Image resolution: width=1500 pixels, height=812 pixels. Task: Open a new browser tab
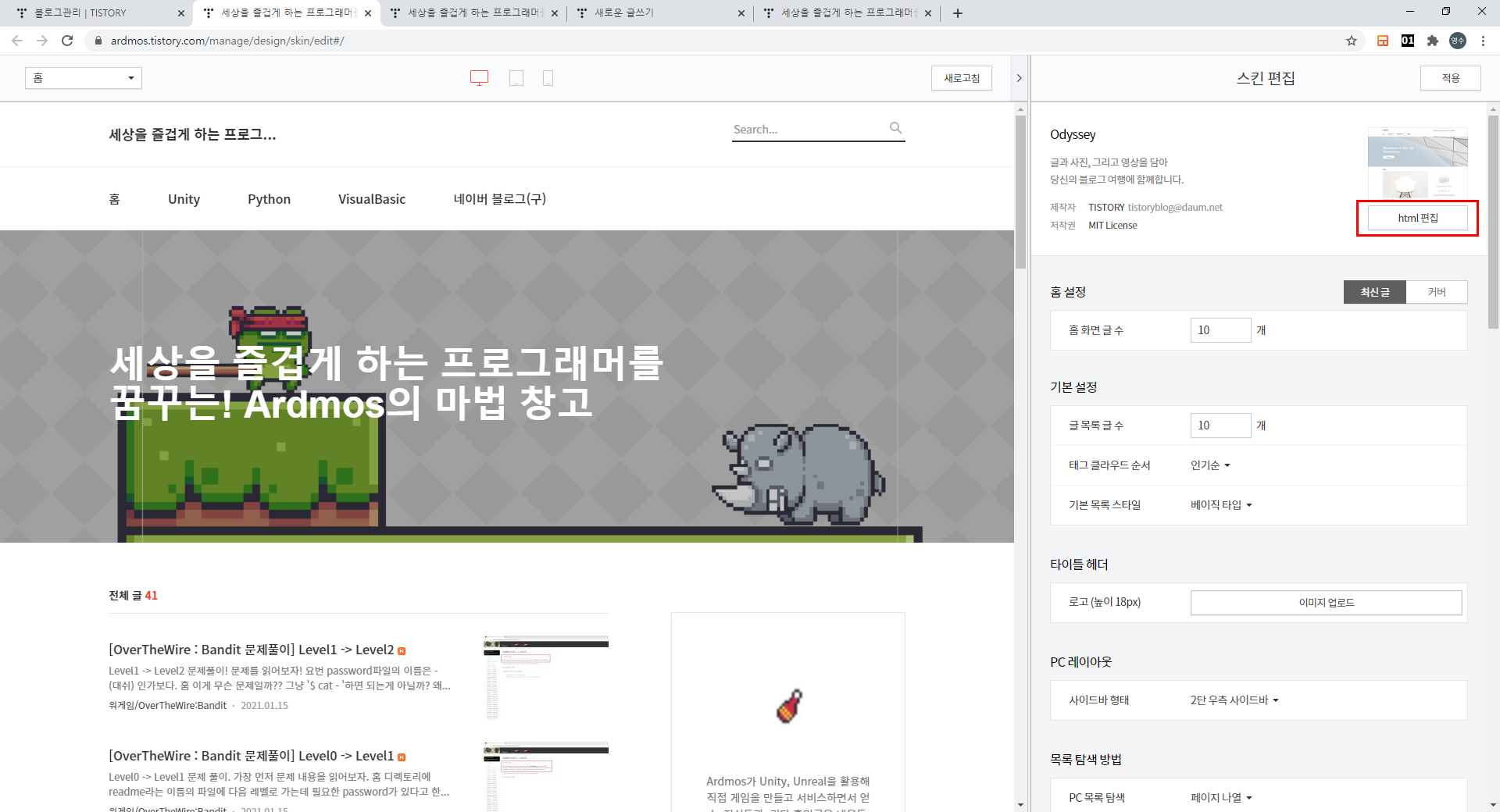[x=958, y=13]
